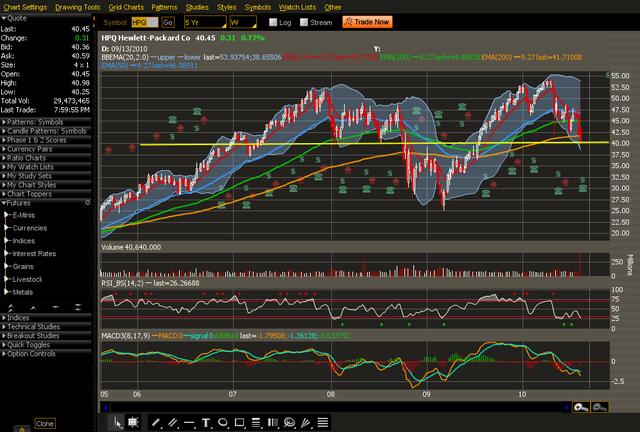This screenshot has width=640, height=432.
Task: Open the W interval dropdown
Action: (x=243, y=22)
